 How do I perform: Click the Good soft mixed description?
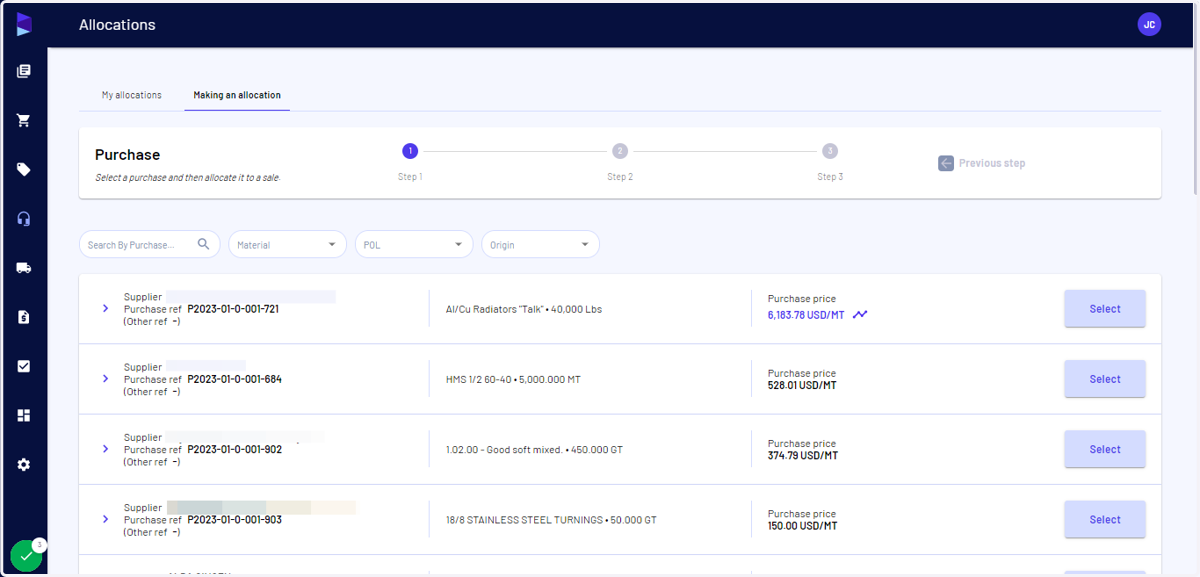coord(534,449)
